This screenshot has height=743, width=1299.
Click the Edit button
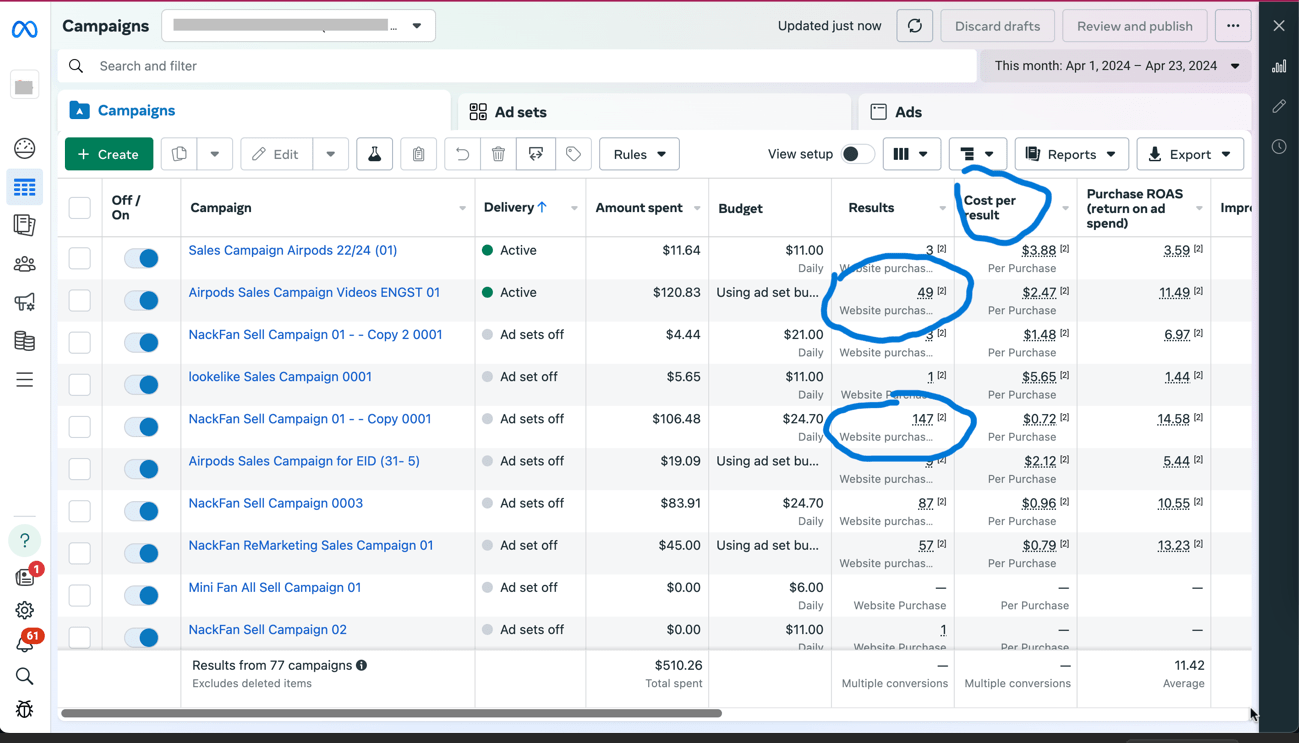coord(276,154)
